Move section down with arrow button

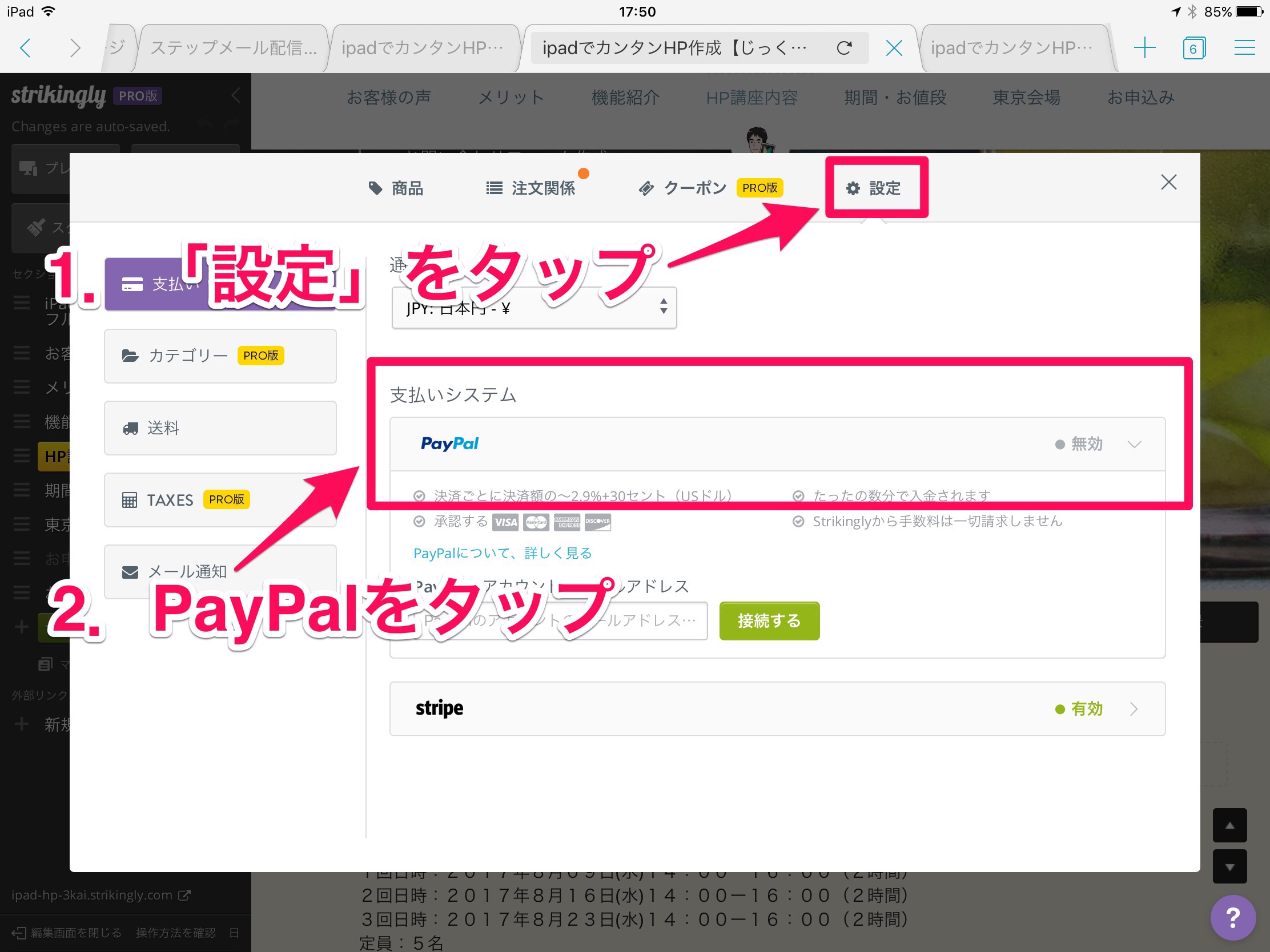coord(1229,866)
